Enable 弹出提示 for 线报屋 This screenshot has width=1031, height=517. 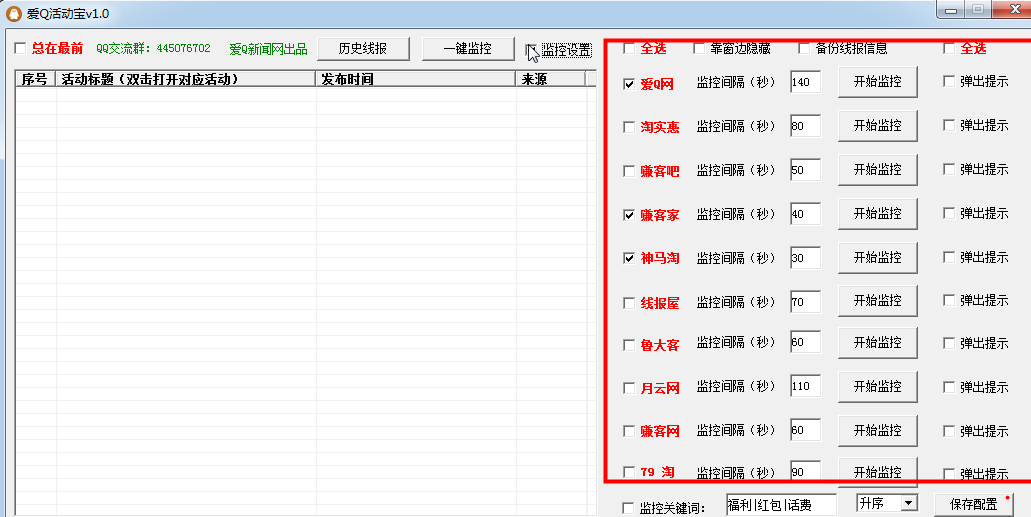click(949, 300)
